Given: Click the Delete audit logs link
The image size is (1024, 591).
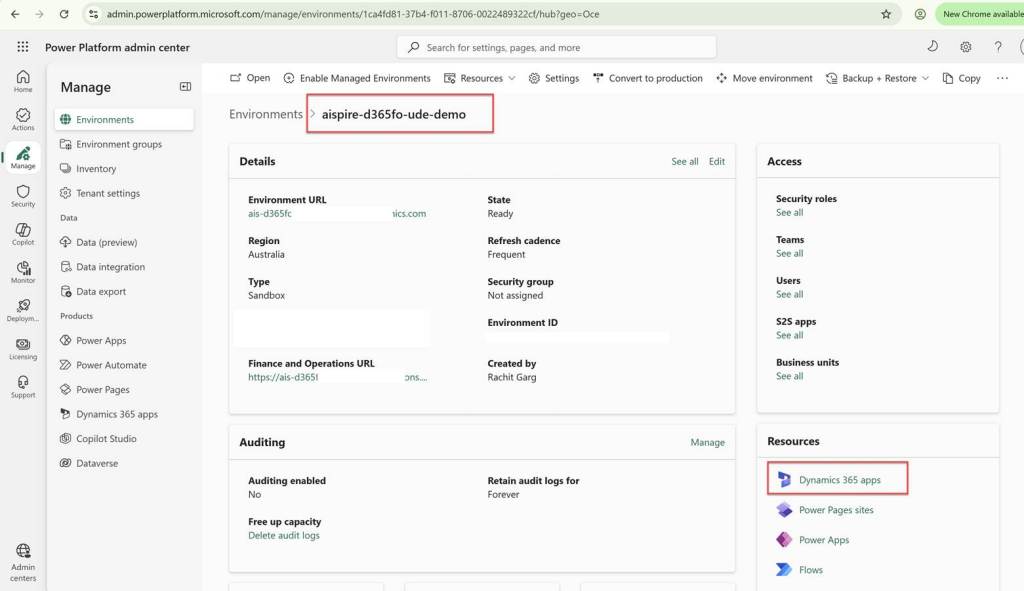Looking at the screenshot, I should [x=284, y=536].
